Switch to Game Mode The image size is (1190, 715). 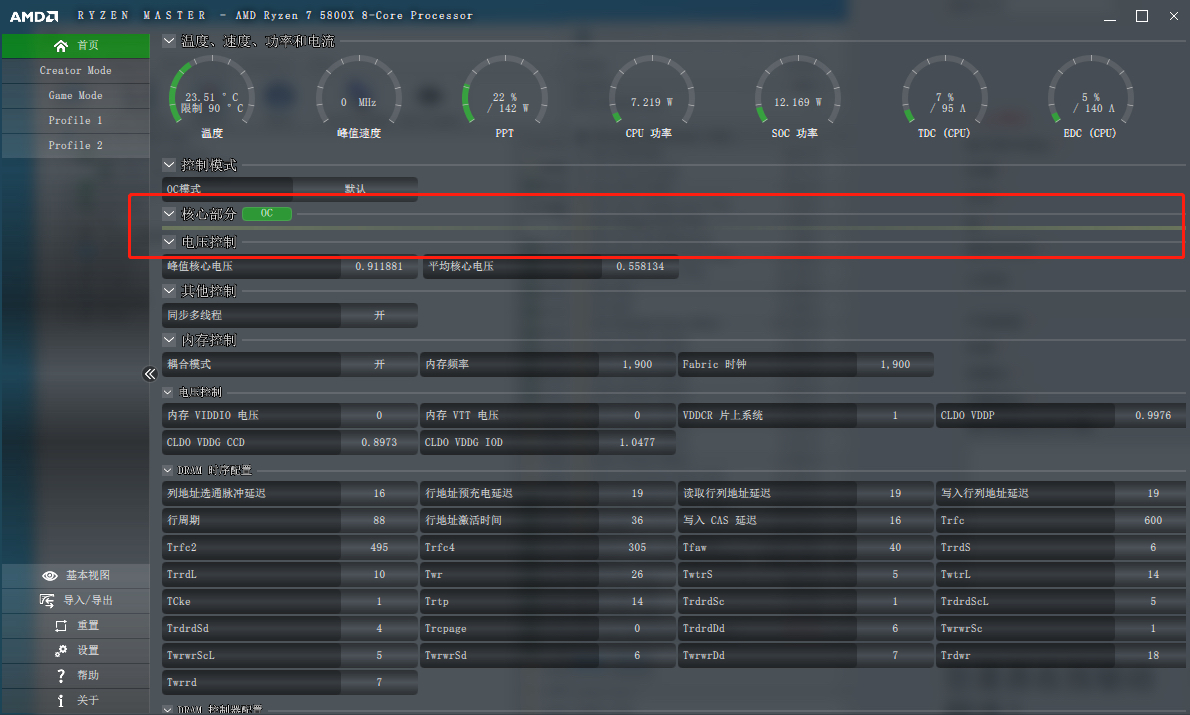click(76, 96)
